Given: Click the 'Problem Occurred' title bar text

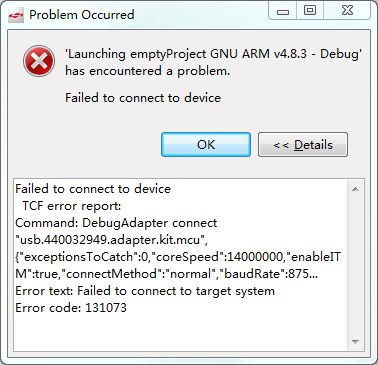Looking at the screenshot, I should coord(82,15).
